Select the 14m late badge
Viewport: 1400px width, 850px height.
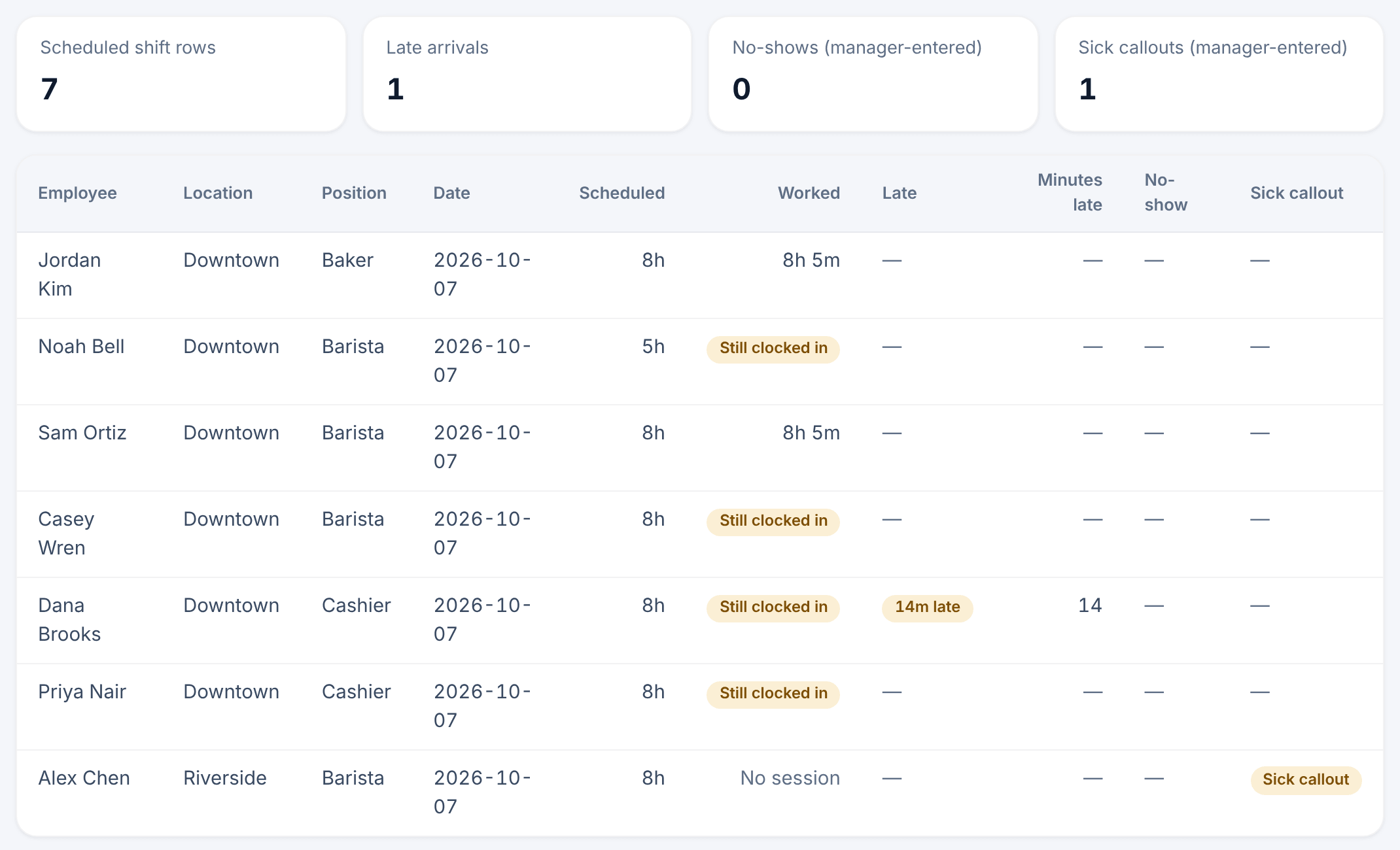tap(928, 607)
